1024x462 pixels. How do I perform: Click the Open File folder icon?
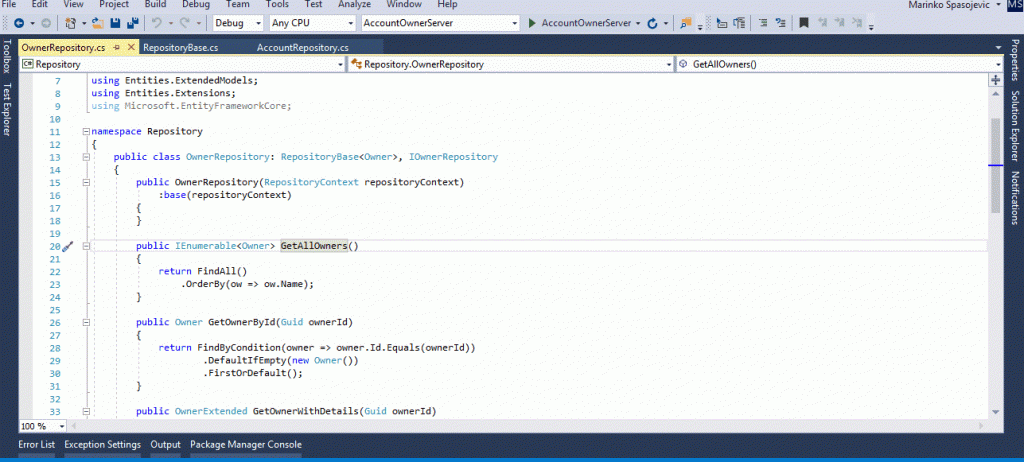98,22
